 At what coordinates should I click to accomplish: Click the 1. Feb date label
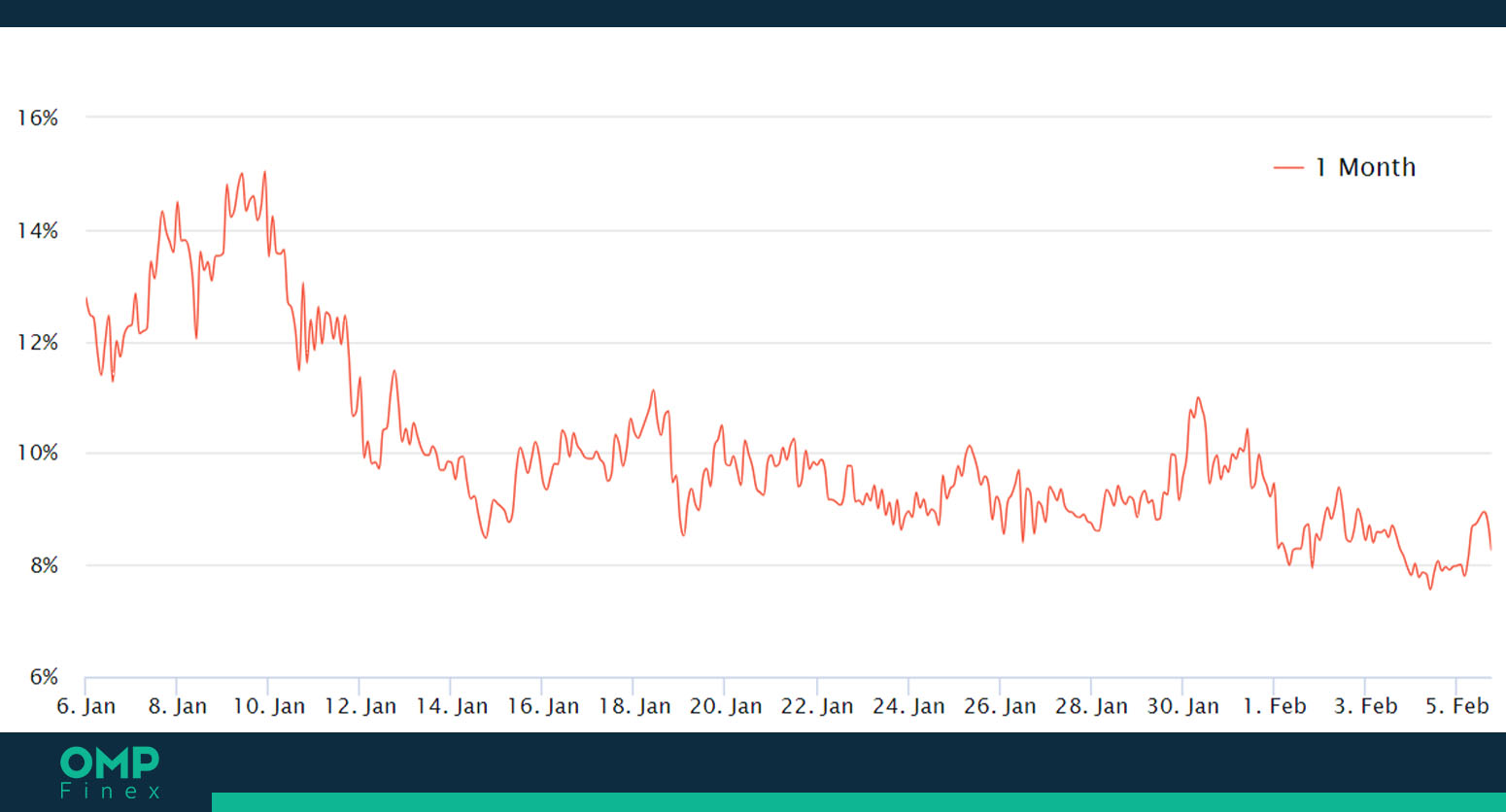point(1275,706)
